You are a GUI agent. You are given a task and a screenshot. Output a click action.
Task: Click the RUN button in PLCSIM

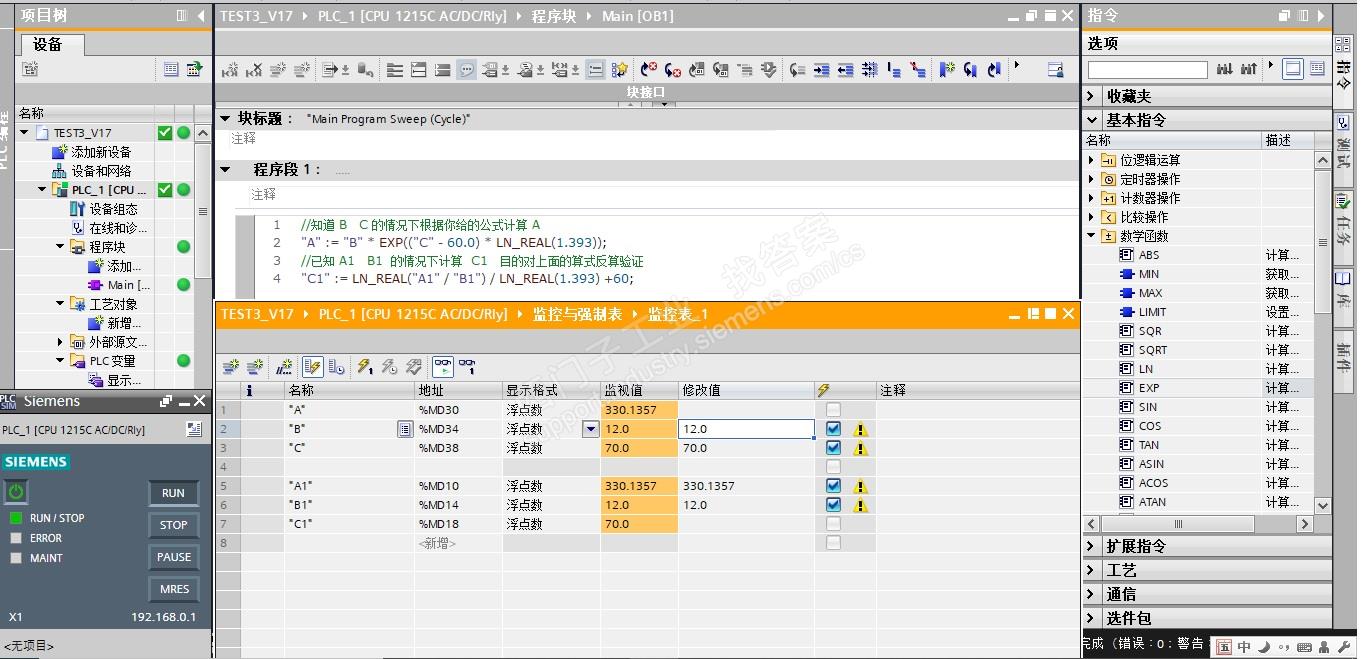tap(173, 493)
